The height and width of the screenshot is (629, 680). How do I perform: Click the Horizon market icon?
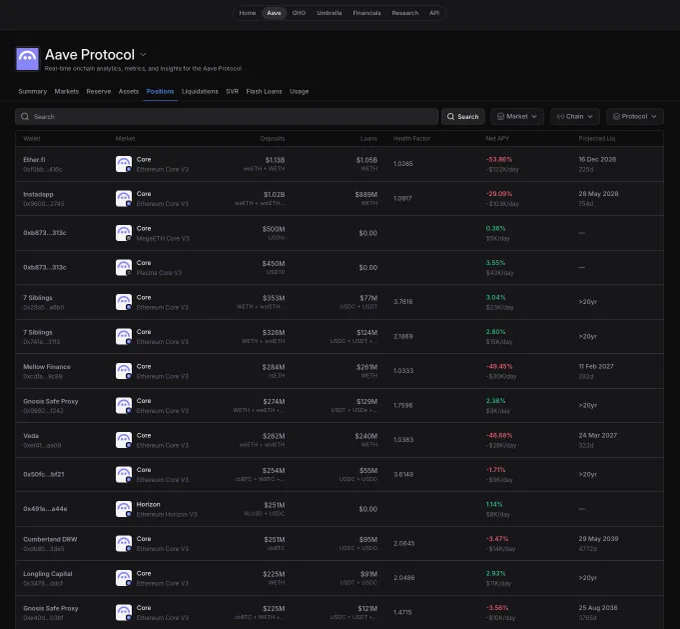(124, 509)
